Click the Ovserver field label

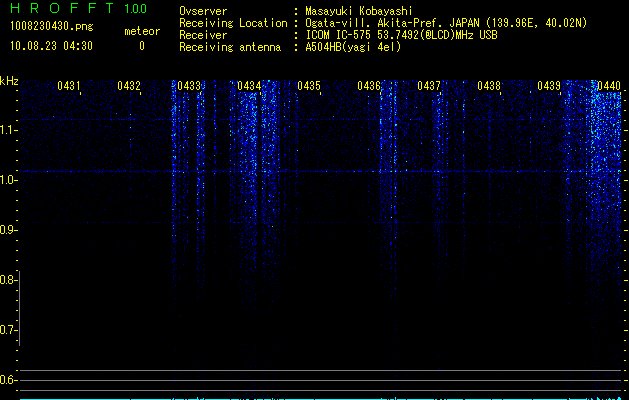pos(203,11)
